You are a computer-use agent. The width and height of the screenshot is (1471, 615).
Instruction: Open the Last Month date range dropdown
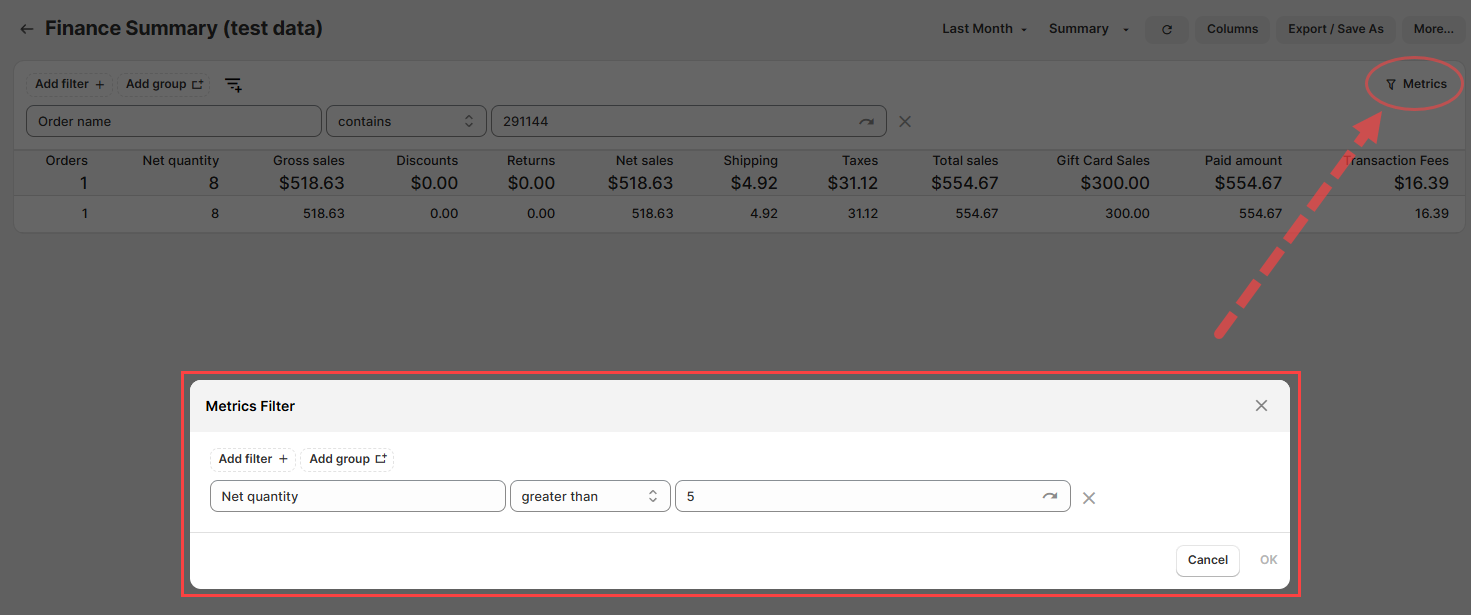984,29
